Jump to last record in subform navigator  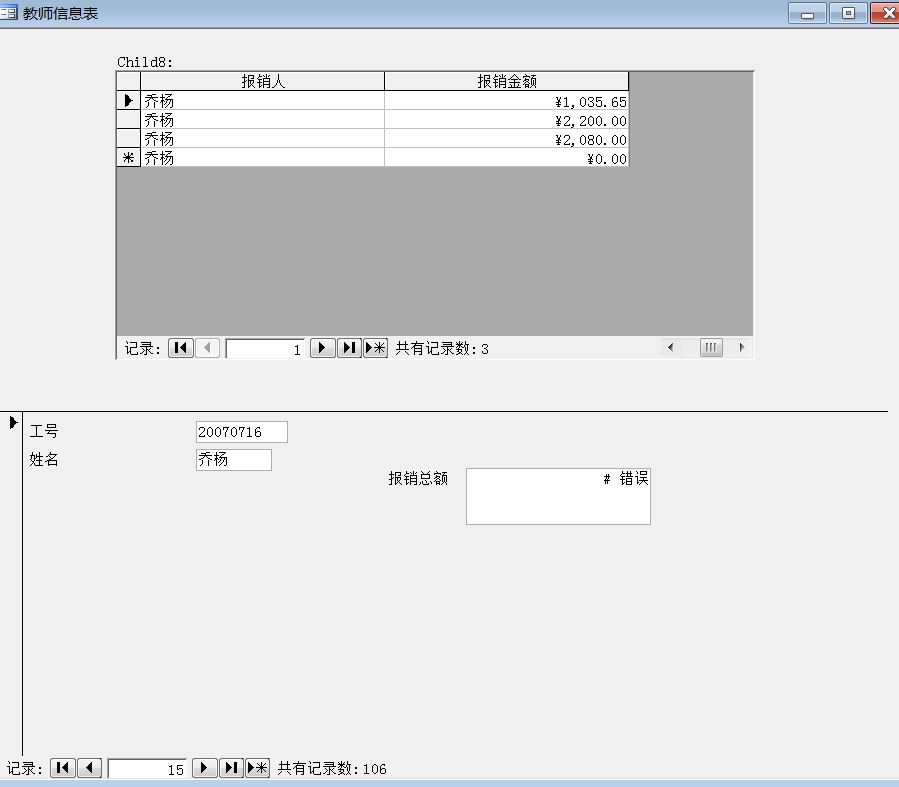click(x=349, y=348)
